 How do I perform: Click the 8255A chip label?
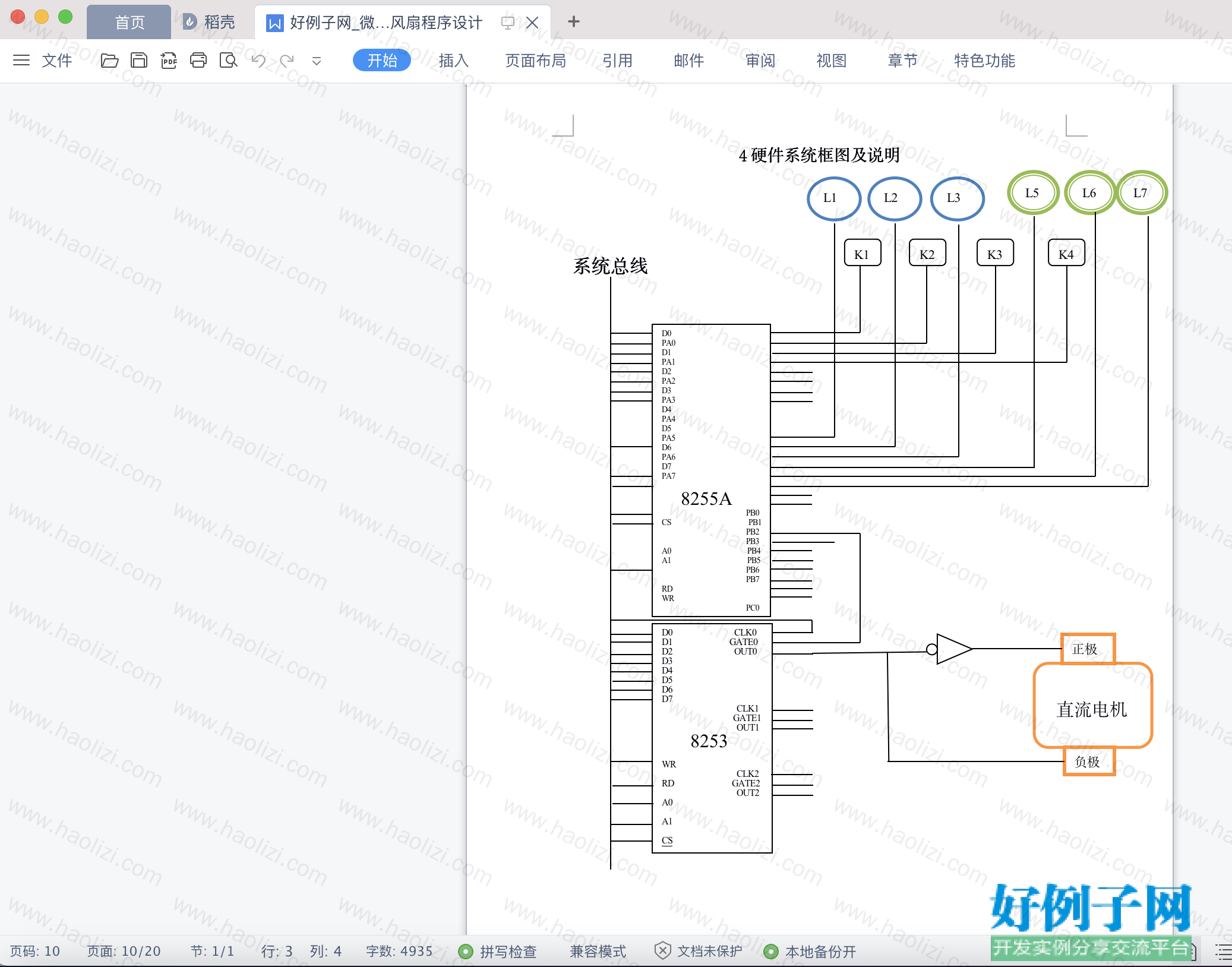[706, 498]
